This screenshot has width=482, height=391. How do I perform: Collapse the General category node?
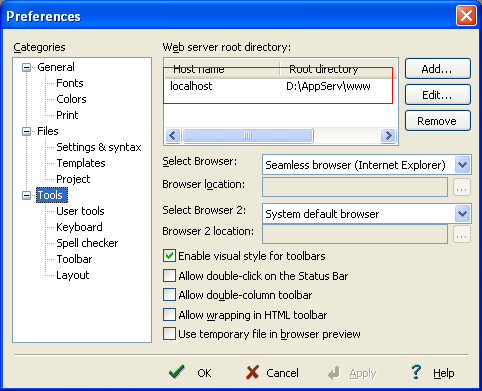(x=26, y=68)
